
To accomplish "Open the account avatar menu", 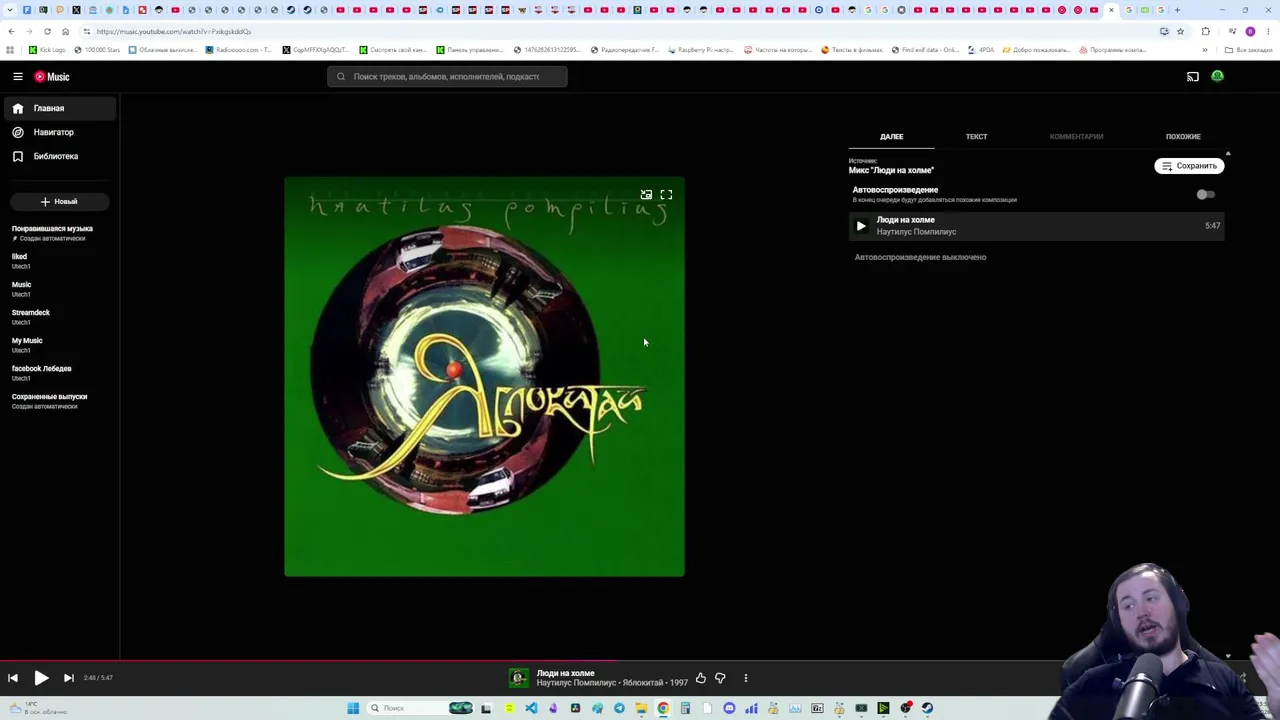I will click(x=1217, y=76).
